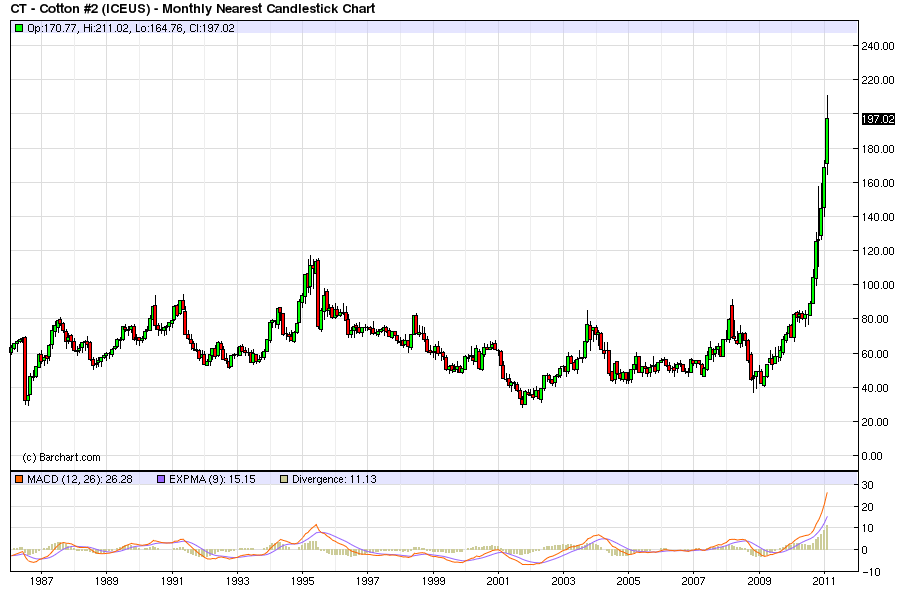Click the 60.00 price axis label
Viewport: 900px width, 612px height.
875,354
